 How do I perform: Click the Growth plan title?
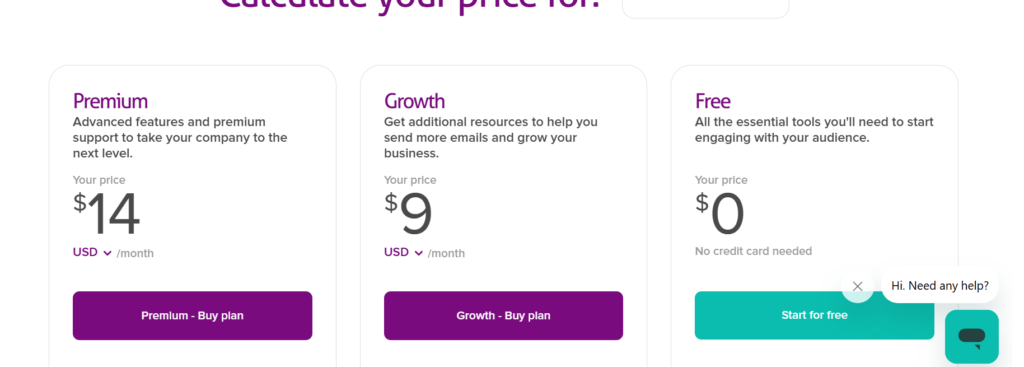(x=415, y=101)
